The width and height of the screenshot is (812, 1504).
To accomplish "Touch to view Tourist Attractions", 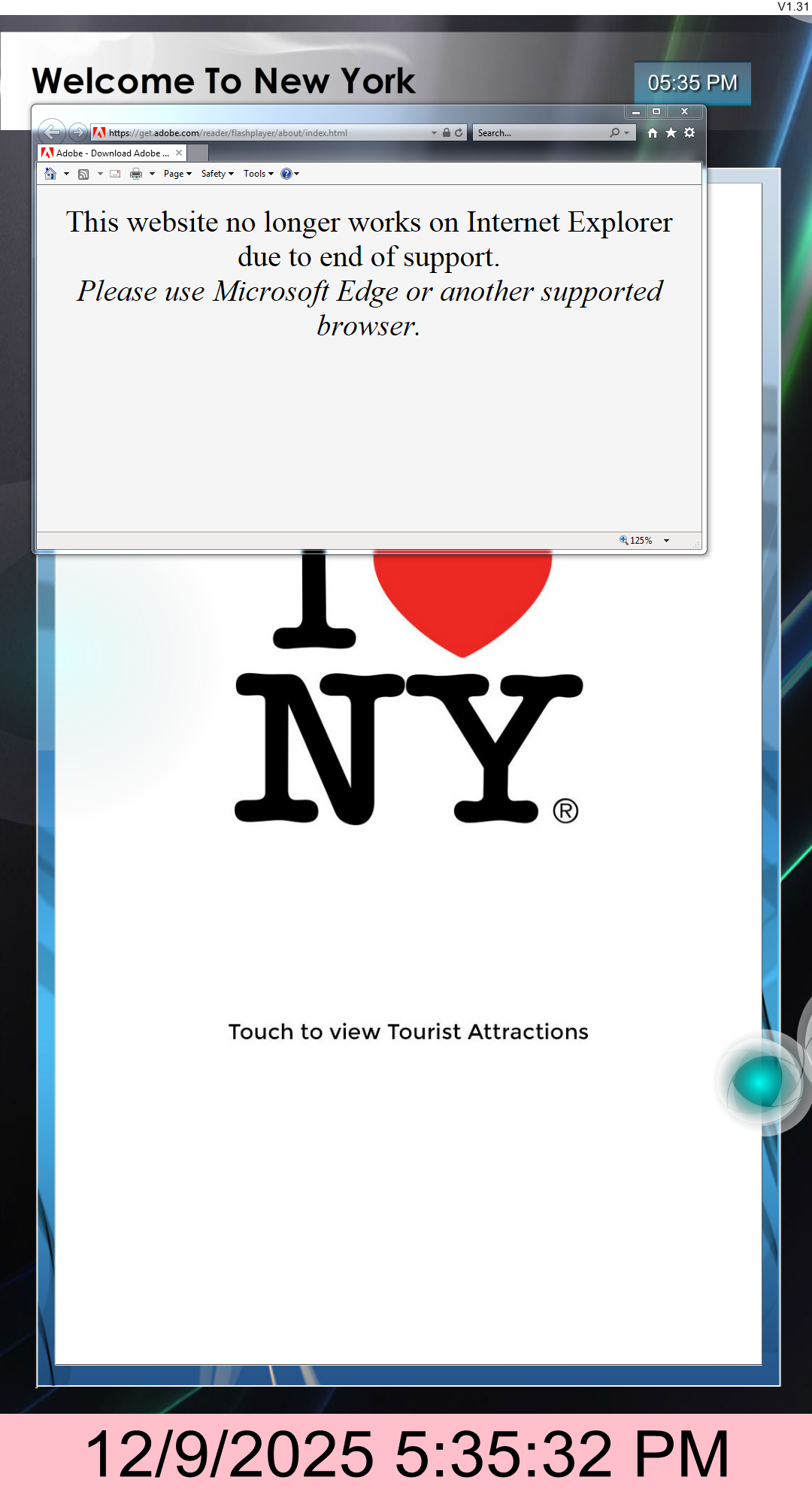I will [x=408, y=1031].
